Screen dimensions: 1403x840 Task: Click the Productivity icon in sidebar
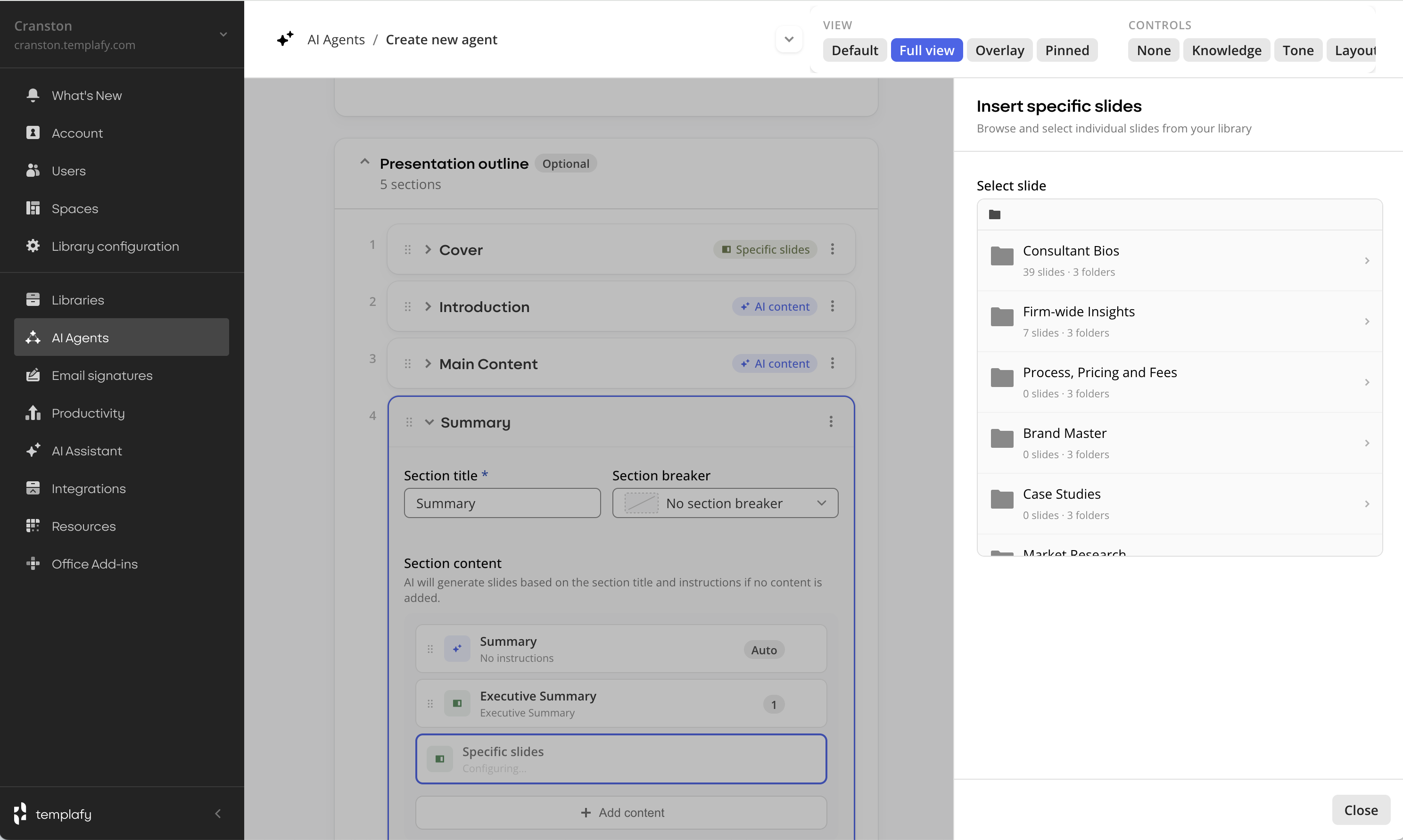(33, 412)
